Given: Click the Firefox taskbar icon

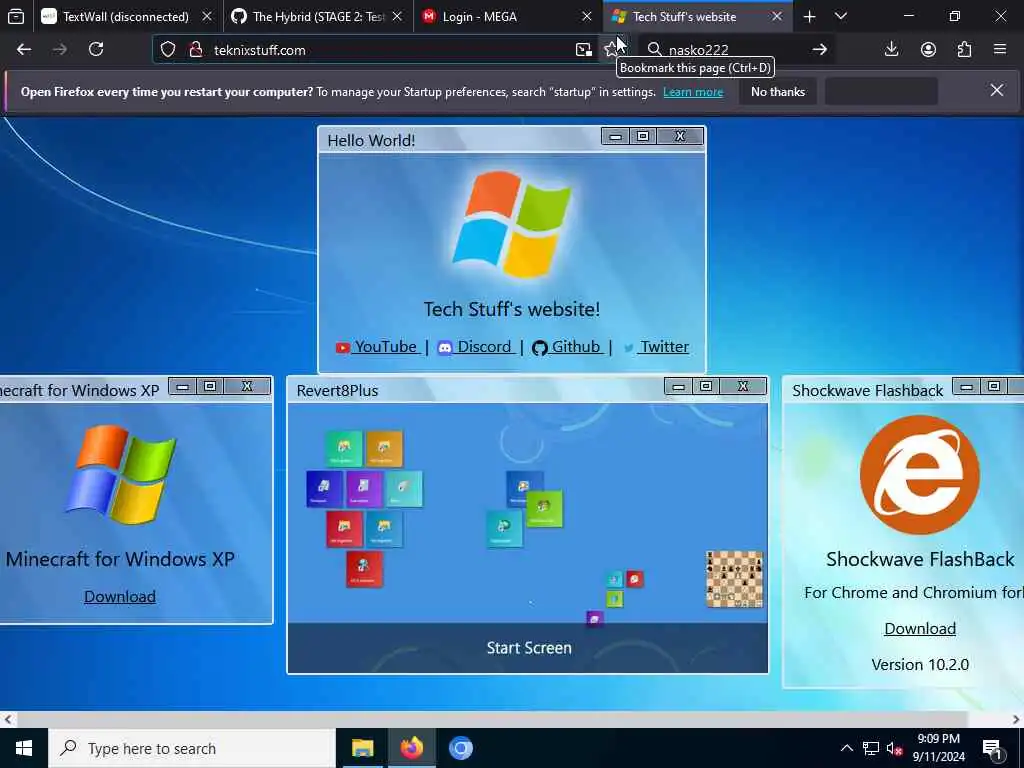Looking at the screenshot, I should (x=411, y=748).
